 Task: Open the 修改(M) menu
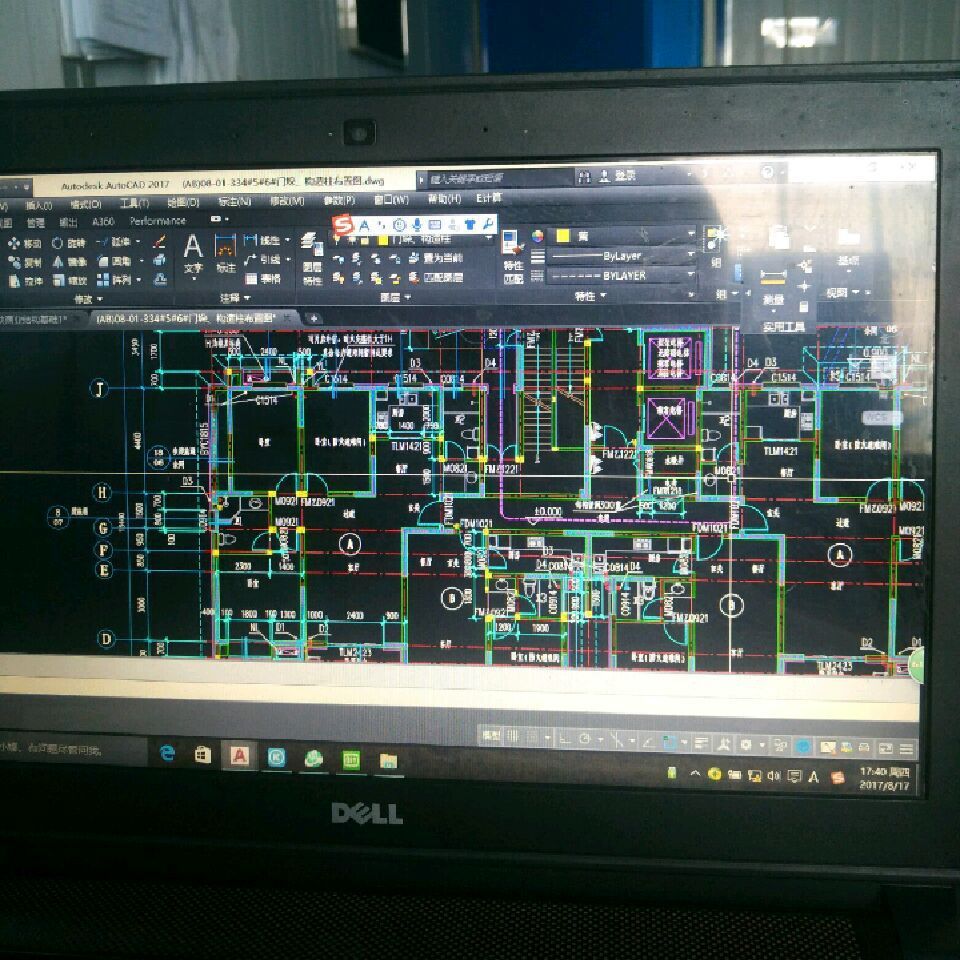pyautogui.click(x=287, y=201)
